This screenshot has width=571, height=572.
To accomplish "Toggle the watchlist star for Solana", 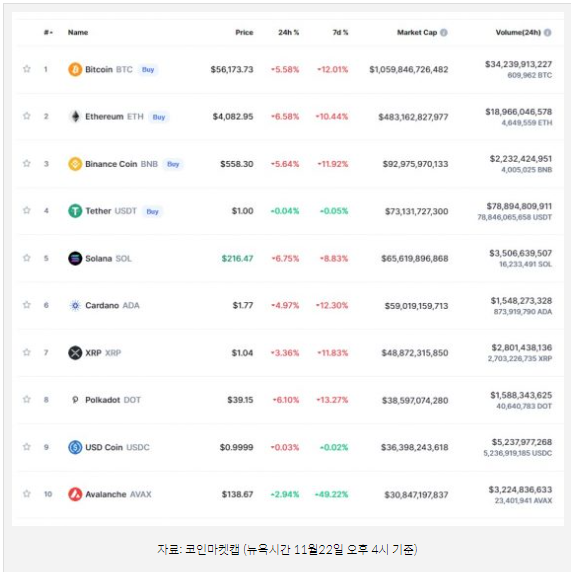I will (x=27, y=258).
